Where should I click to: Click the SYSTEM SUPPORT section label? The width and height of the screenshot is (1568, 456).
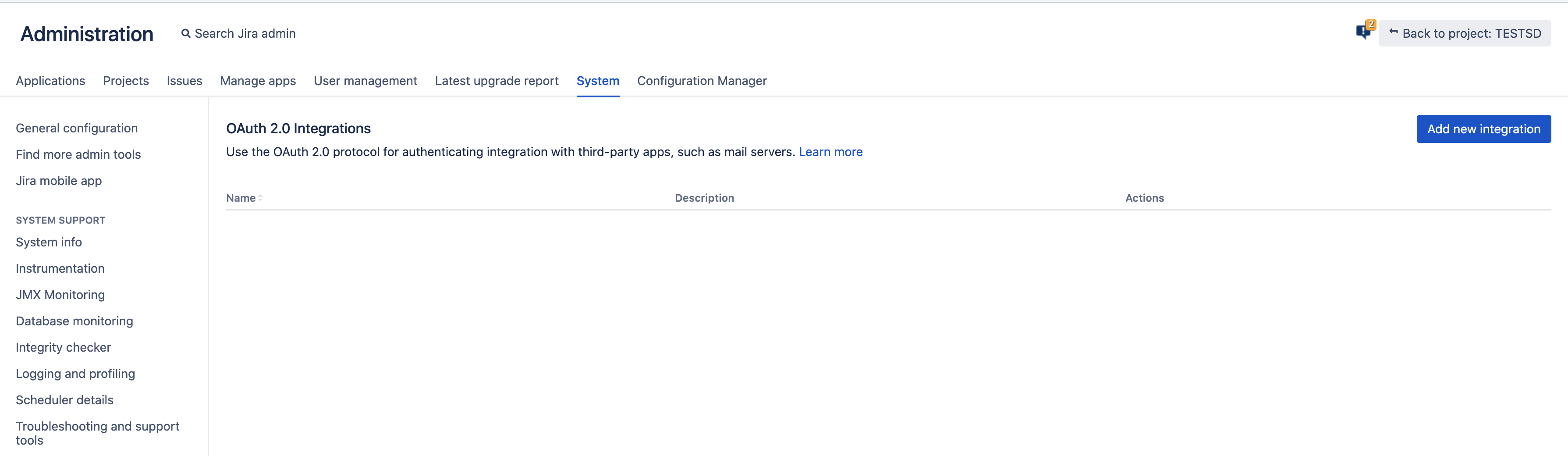60,221
